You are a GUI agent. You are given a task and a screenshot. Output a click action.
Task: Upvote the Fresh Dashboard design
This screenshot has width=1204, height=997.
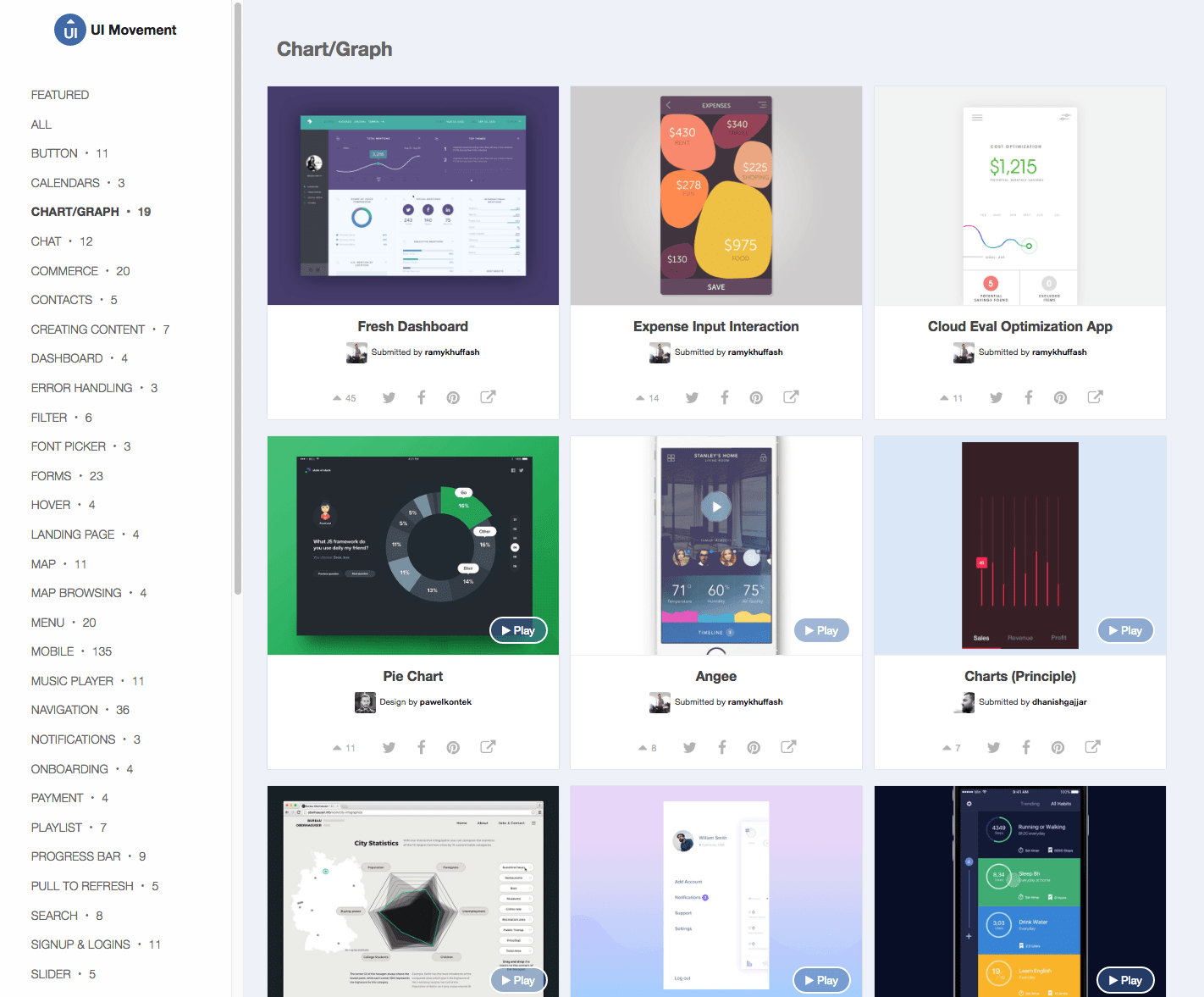tap(339, 396)
